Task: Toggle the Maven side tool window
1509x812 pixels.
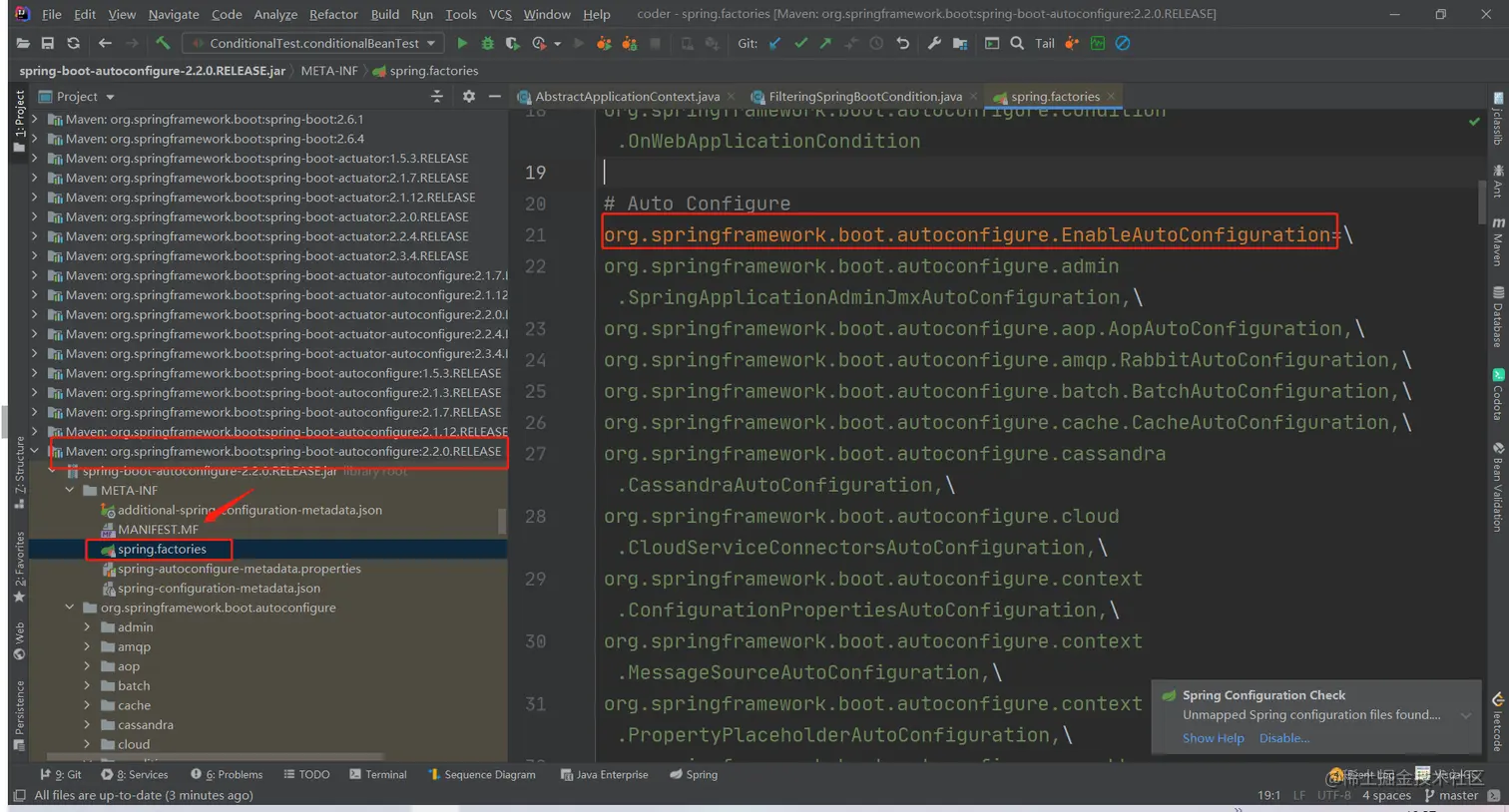Action: [x=1497, y=242]
